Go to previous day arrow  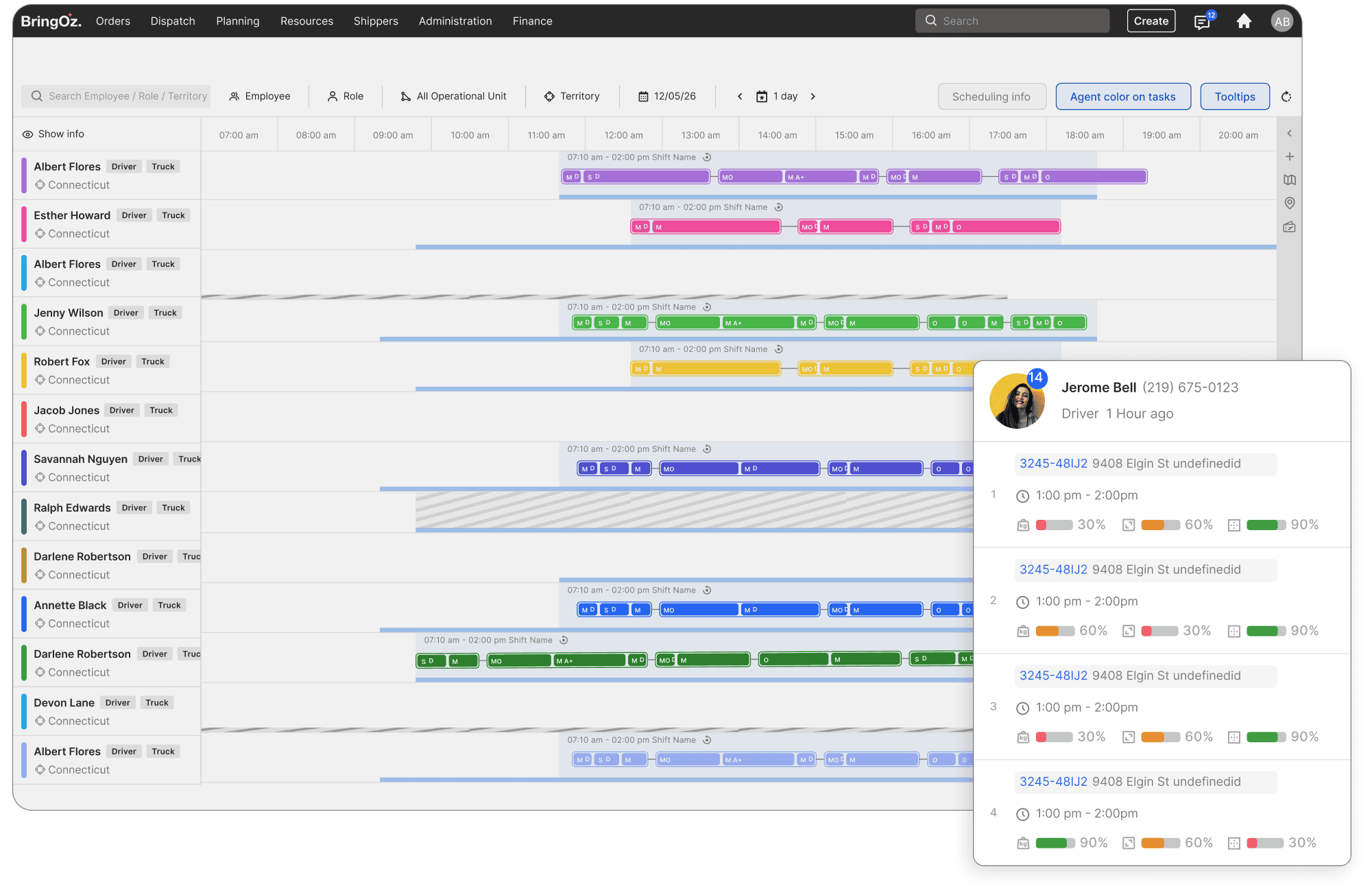click(740, 97)
